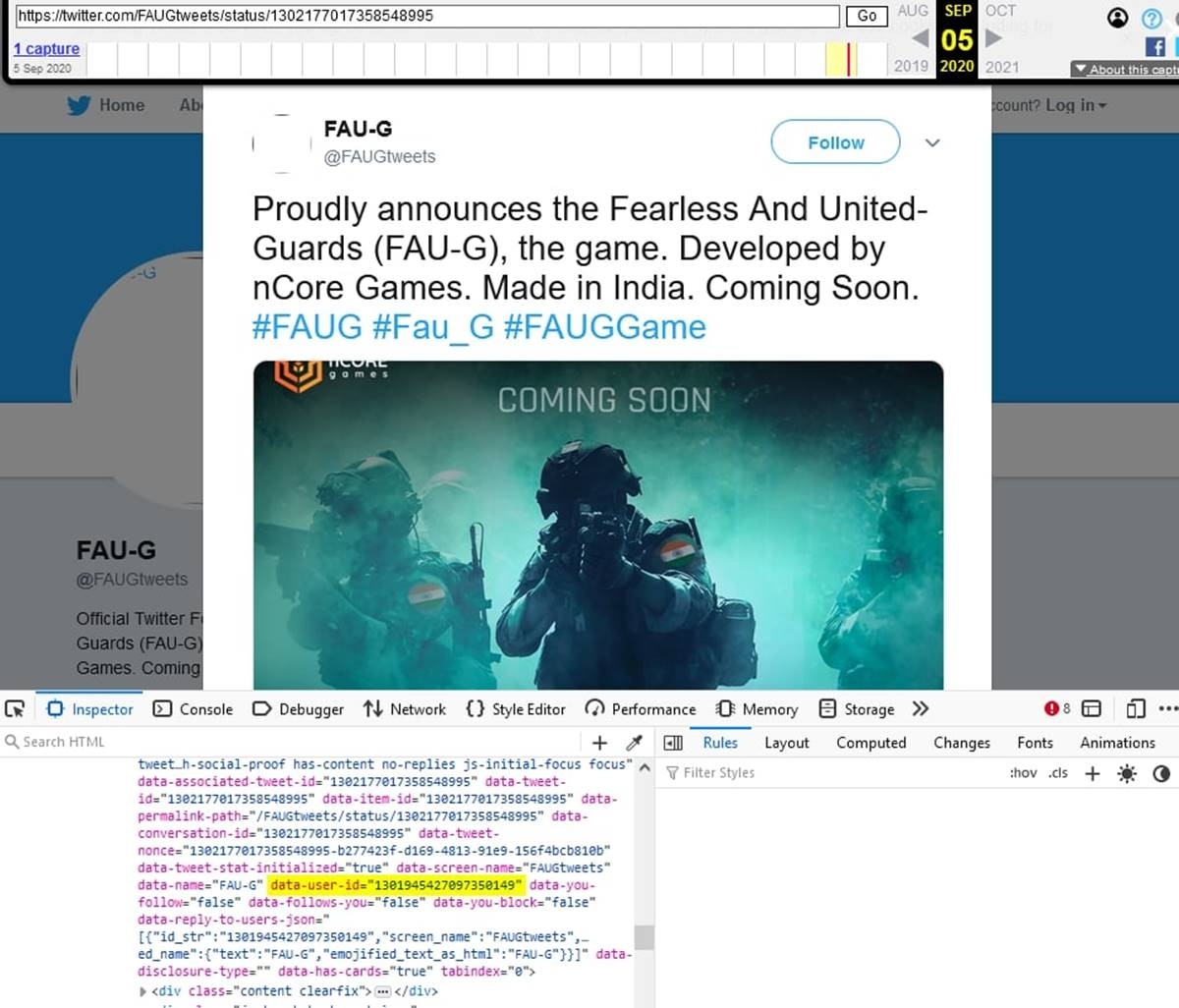Open the Computed styles tab
The image size is (1179, 1008).
click(x=870, y=743)
